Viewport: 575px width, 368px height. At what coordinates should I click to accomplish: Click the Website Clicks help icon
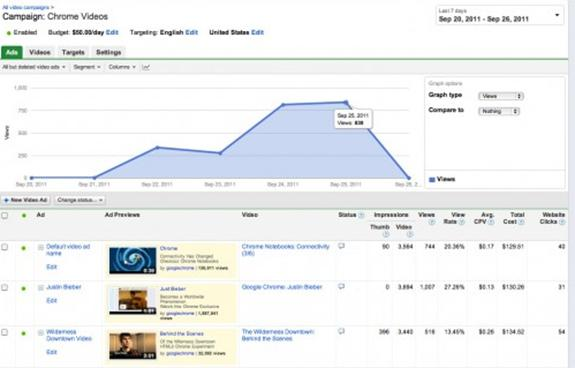(x=562, y=222)
